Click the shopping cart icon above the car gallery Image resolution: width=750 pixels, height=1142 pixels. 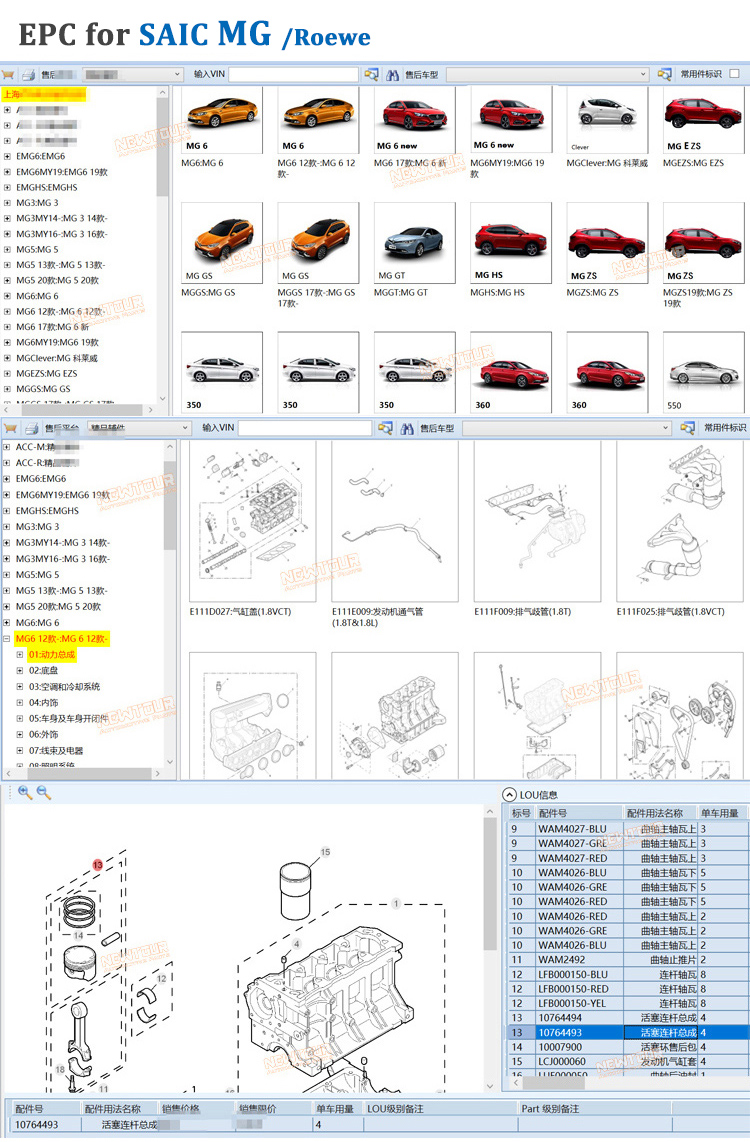tap(8, 75)
